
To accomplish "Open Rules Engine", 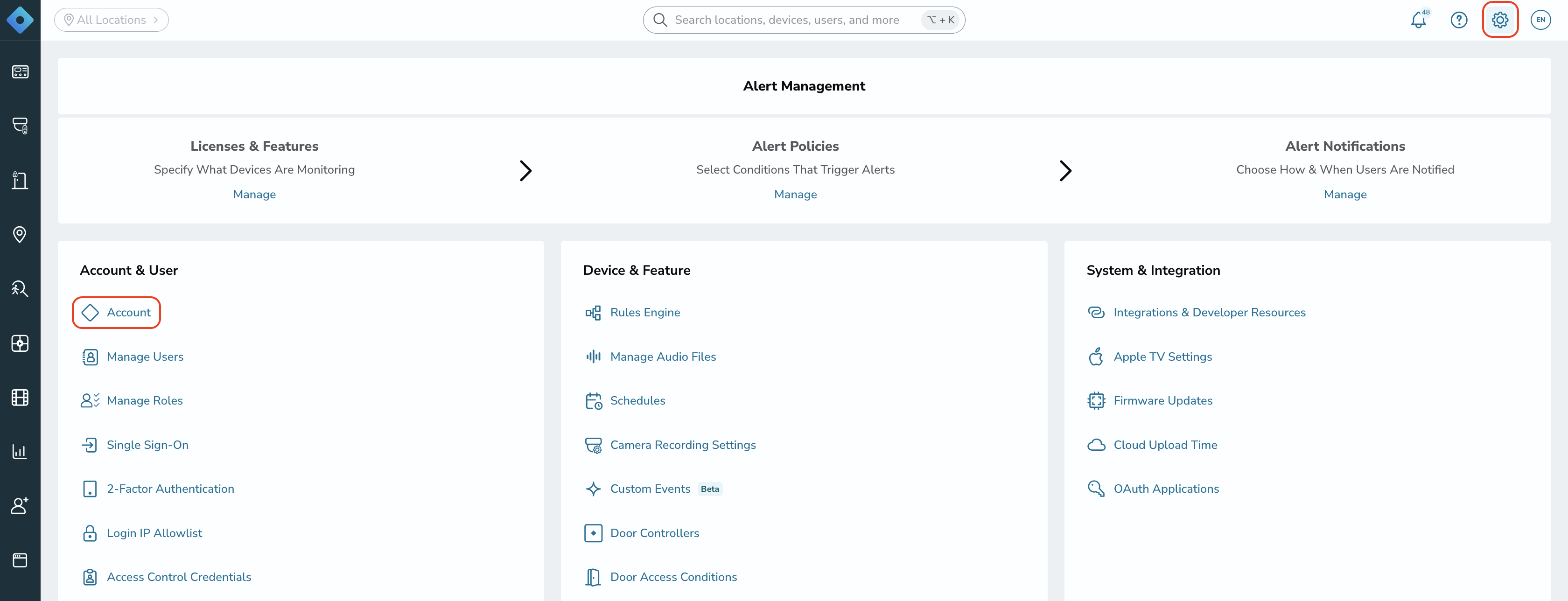I will tap(632, 312).
